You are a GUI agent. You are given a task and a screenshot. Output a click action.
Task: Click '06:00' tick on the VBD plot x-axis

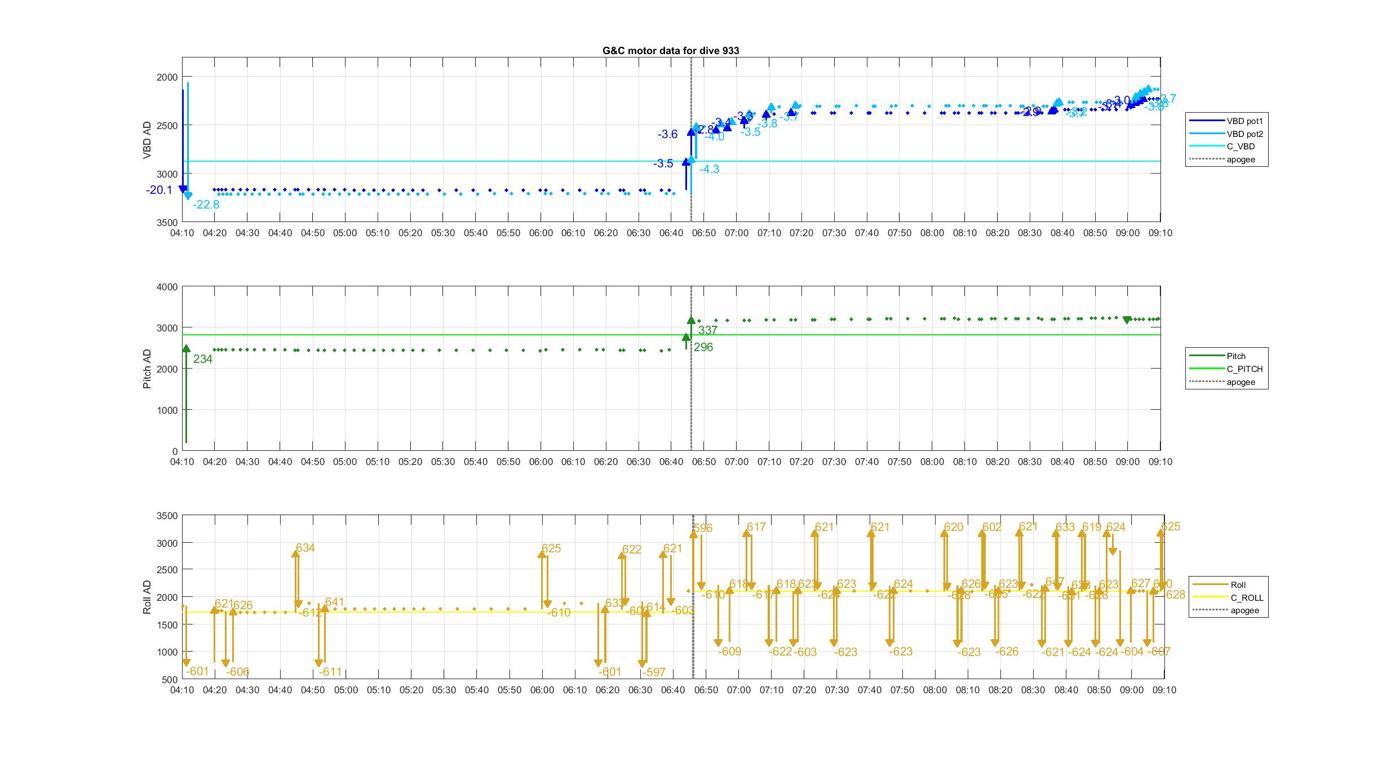point(540,233)
